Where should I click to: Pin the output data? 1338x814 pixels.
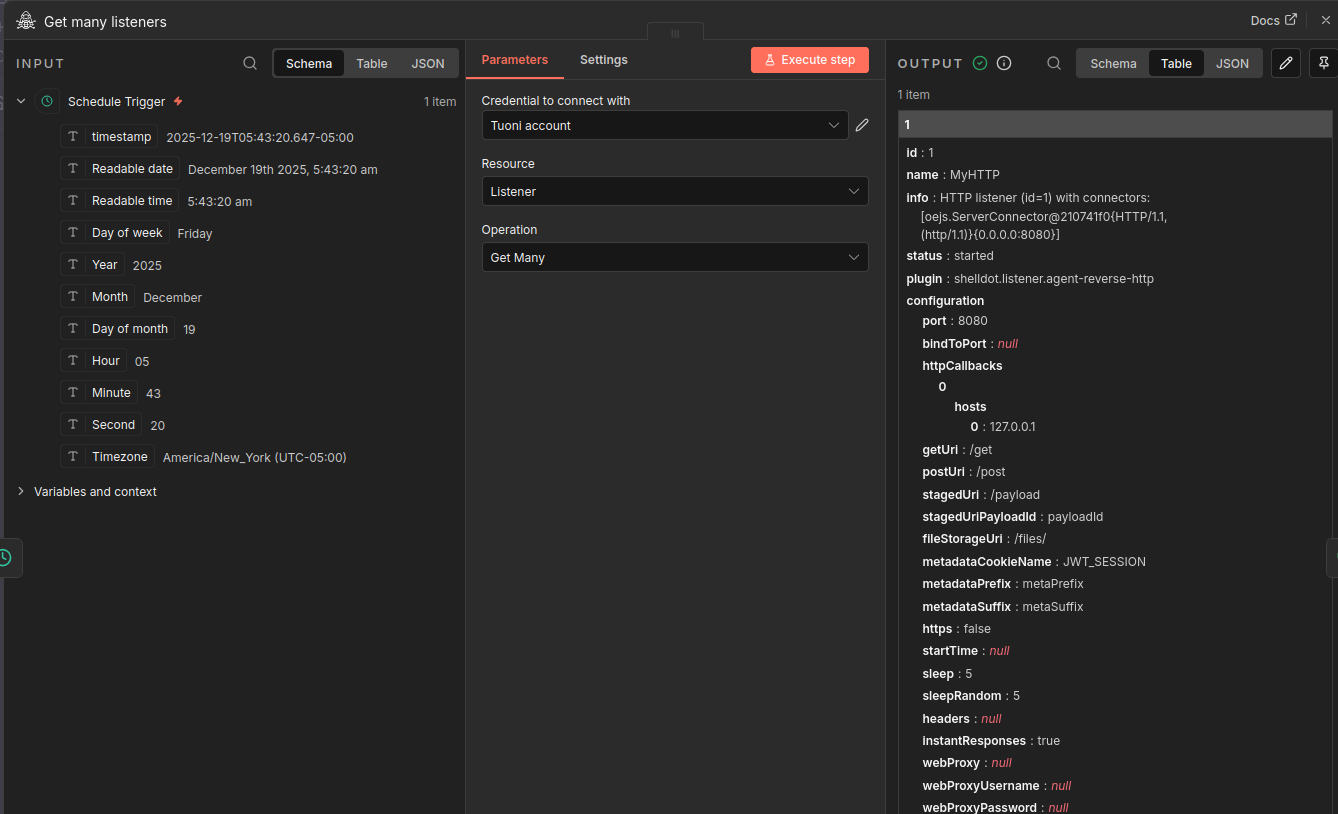tap(1324, 63)
